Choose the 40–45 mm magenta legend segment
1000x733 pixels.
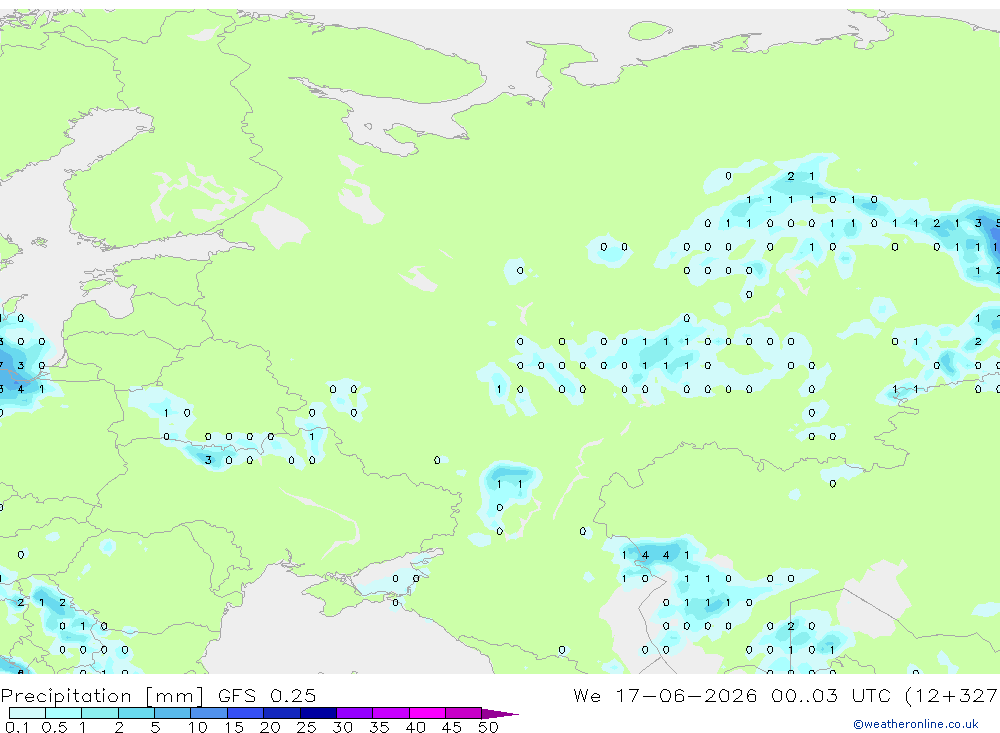point(427,713)
